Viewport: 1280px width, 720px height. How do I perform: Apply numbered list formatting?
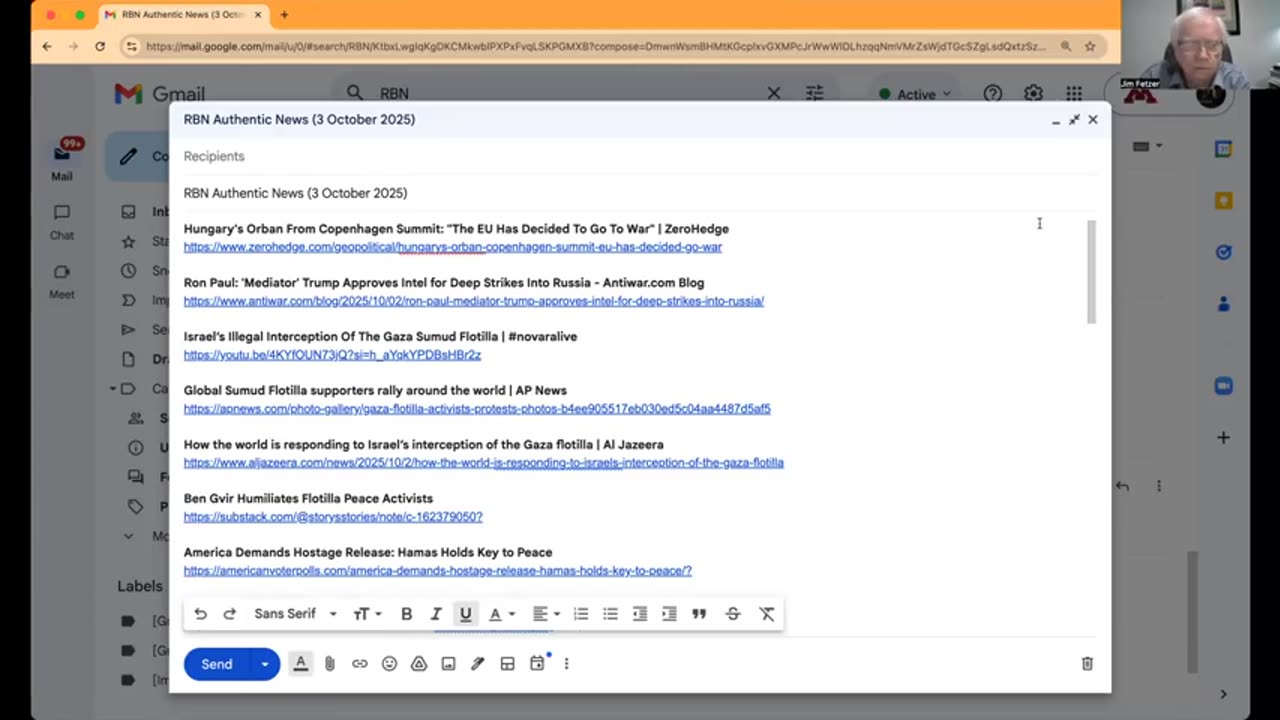point(580,614)
